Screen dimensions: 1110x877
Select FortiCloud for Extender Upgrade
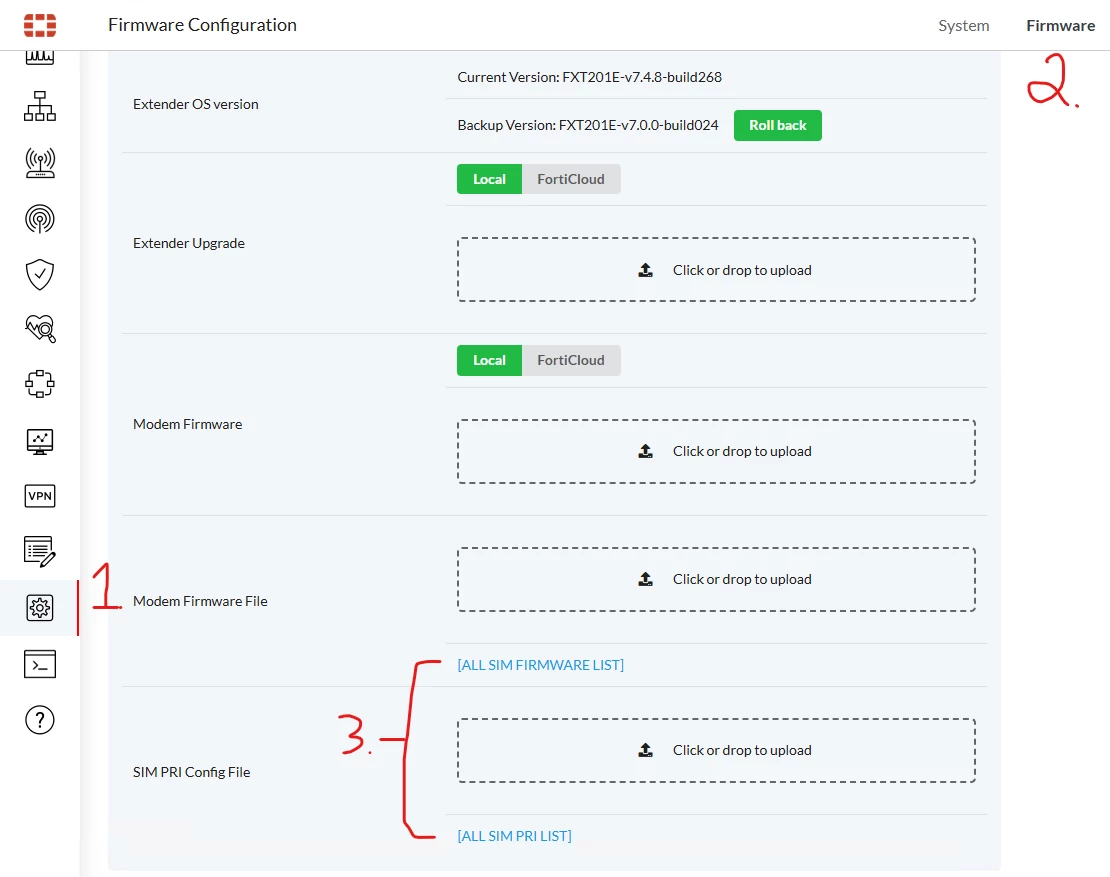(x=571, y=179)
